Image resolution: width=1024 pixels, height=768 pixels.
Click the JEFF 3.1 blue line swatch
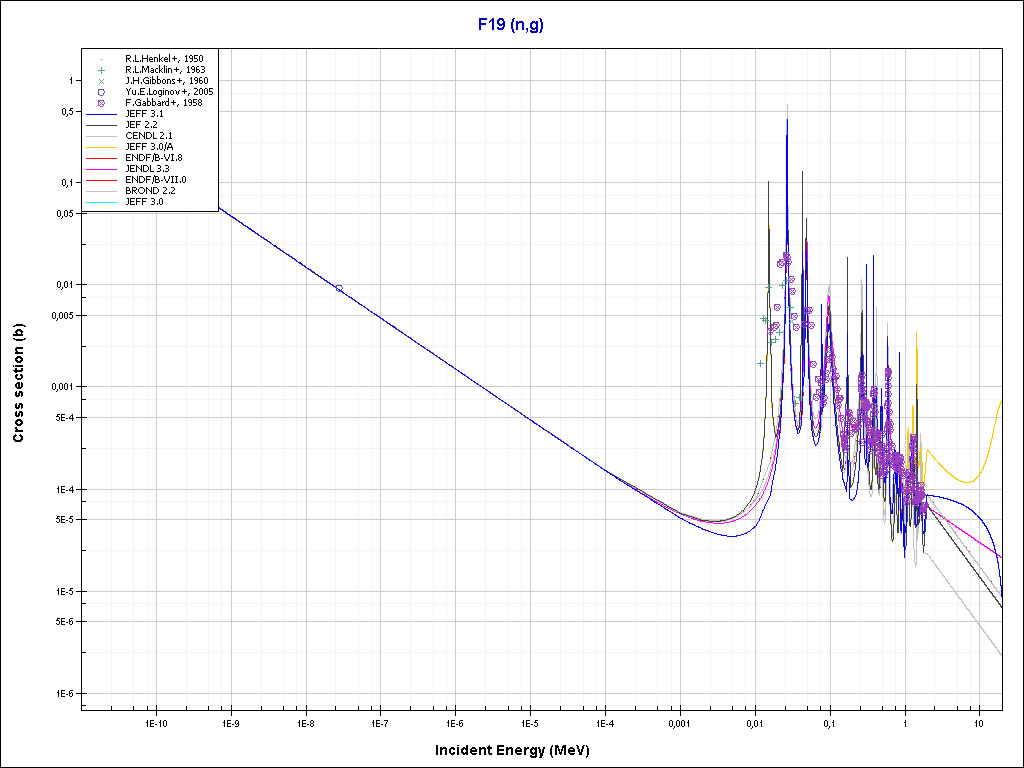point(102,114)
